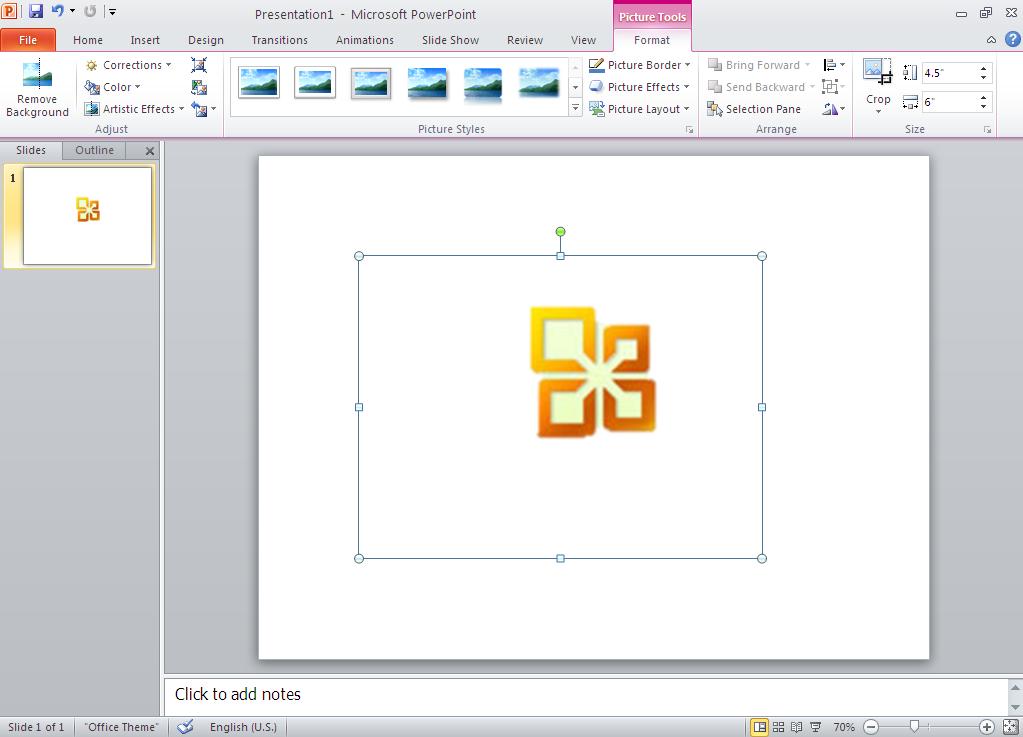Expand the Picture Styles gallery More arrow
This screenshot has width=1023, height=737.
coord(575,108)
